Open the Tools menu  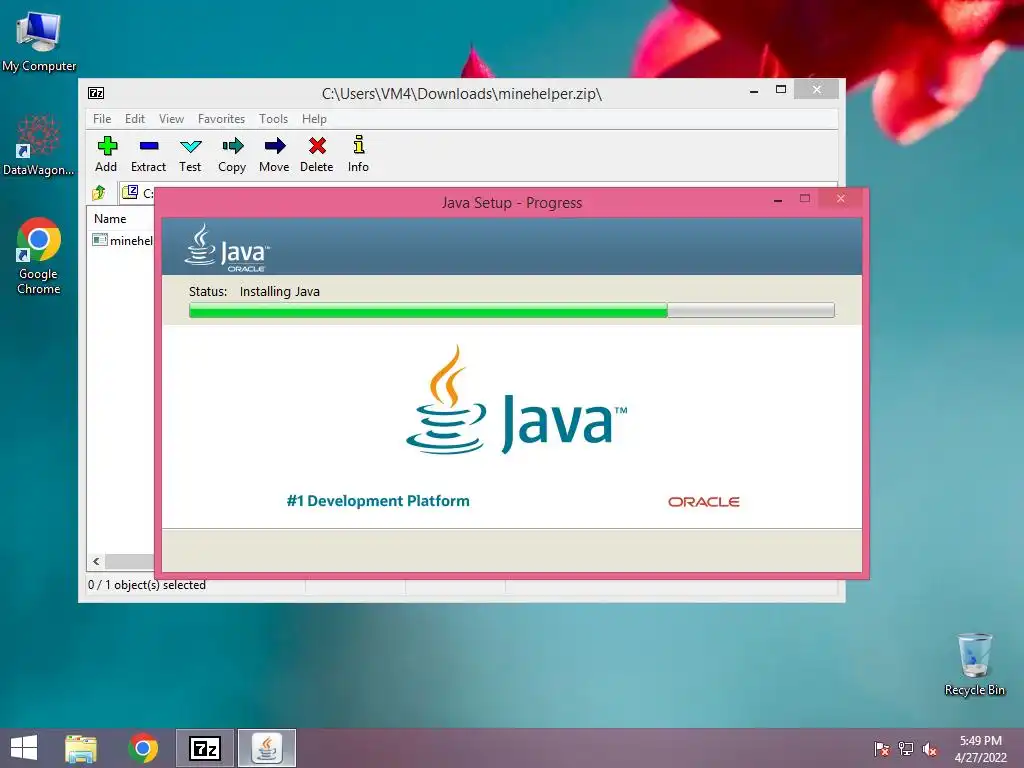(x=273, y=119)
